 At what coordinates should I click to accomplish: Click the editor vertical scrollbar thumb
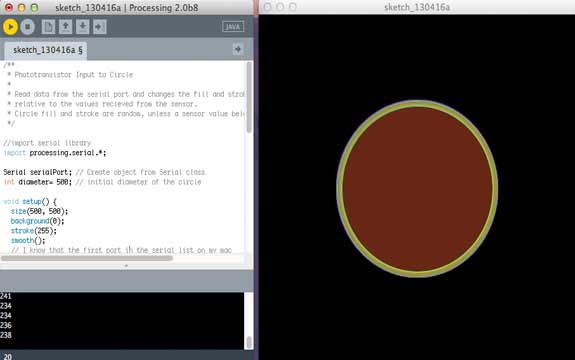pos(249,97)
